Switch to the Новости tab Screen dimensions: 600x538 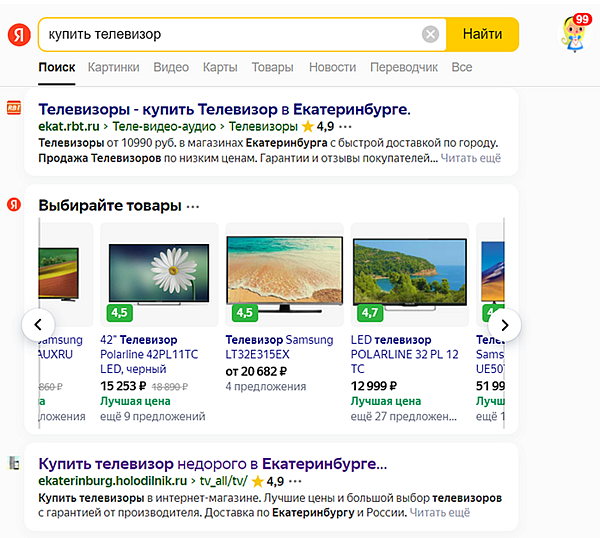click(333, 67)
